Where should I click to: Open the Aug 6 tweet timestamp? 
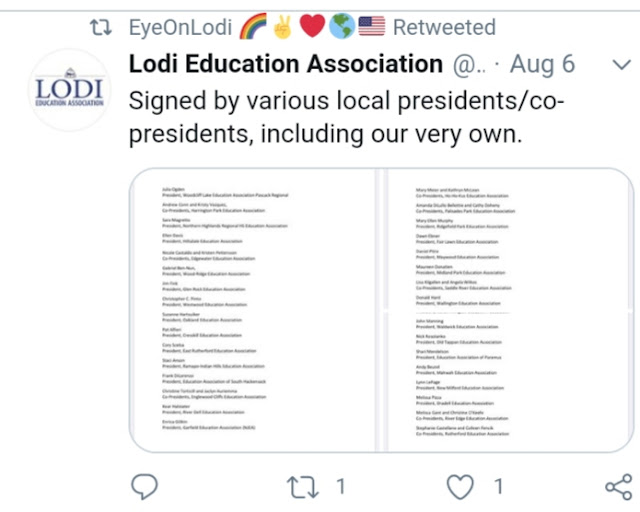(x=542, y=66)
